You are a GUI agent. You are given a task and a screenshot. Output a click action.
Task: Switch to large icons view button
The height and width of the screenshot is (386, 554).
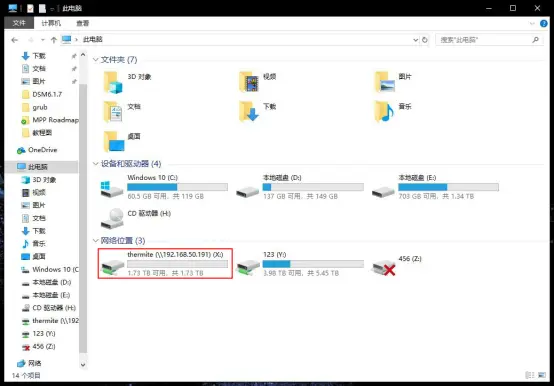pyautogui.click(x=542, y=375)
